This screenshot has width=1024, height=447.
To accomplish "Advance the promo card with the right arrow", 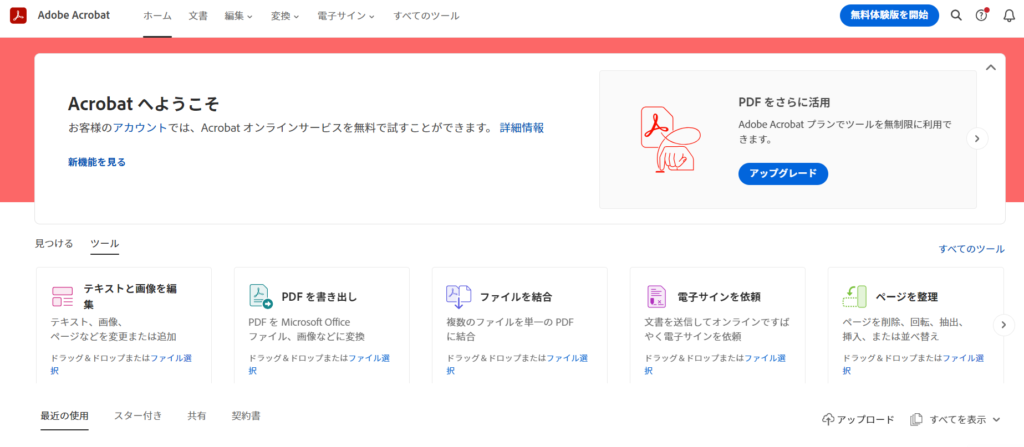I will 977,139.
